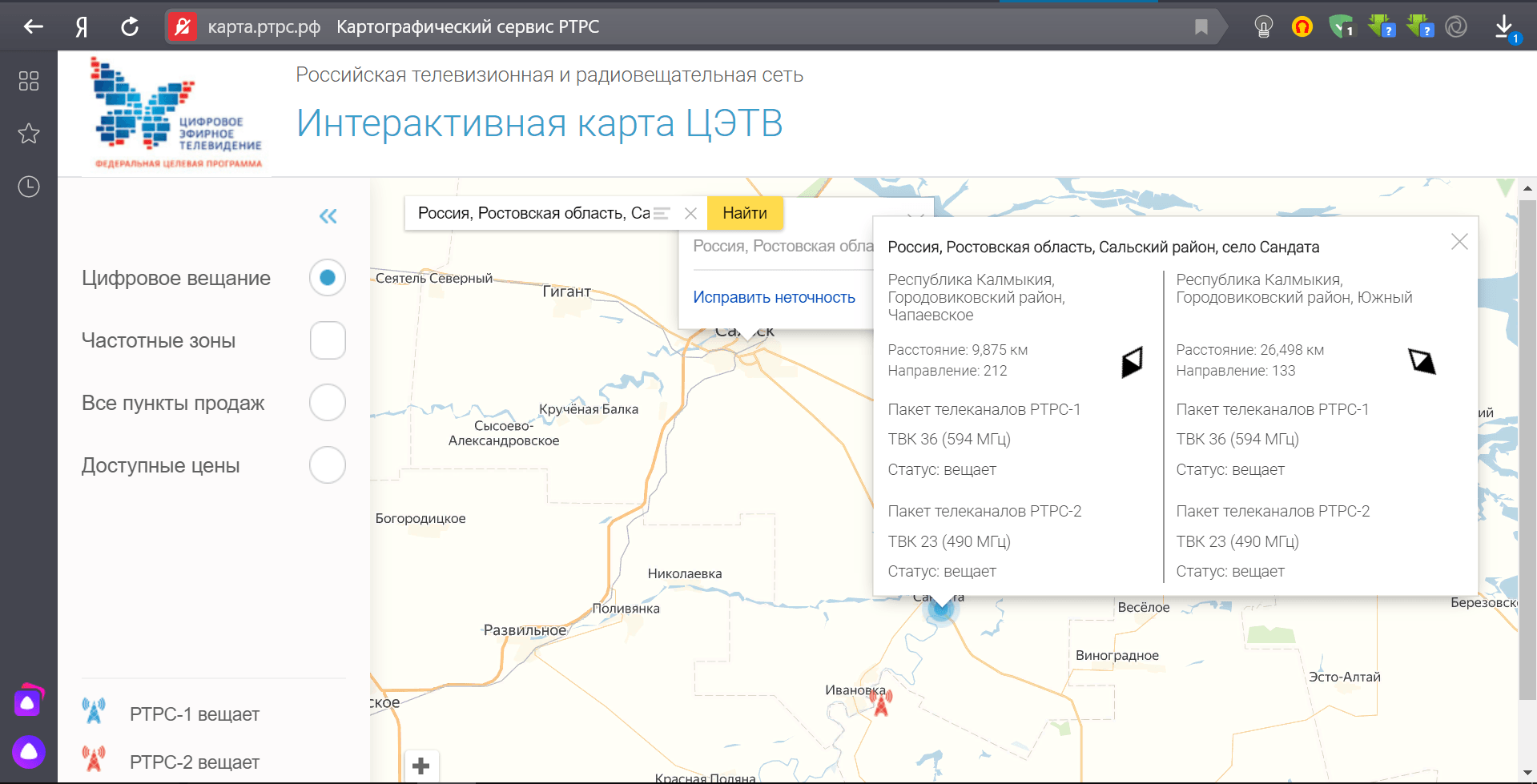Click the Цифровое эфирное телевидение logo
The width and height of the screenshot is (1537, 784).
pos(178,113)
